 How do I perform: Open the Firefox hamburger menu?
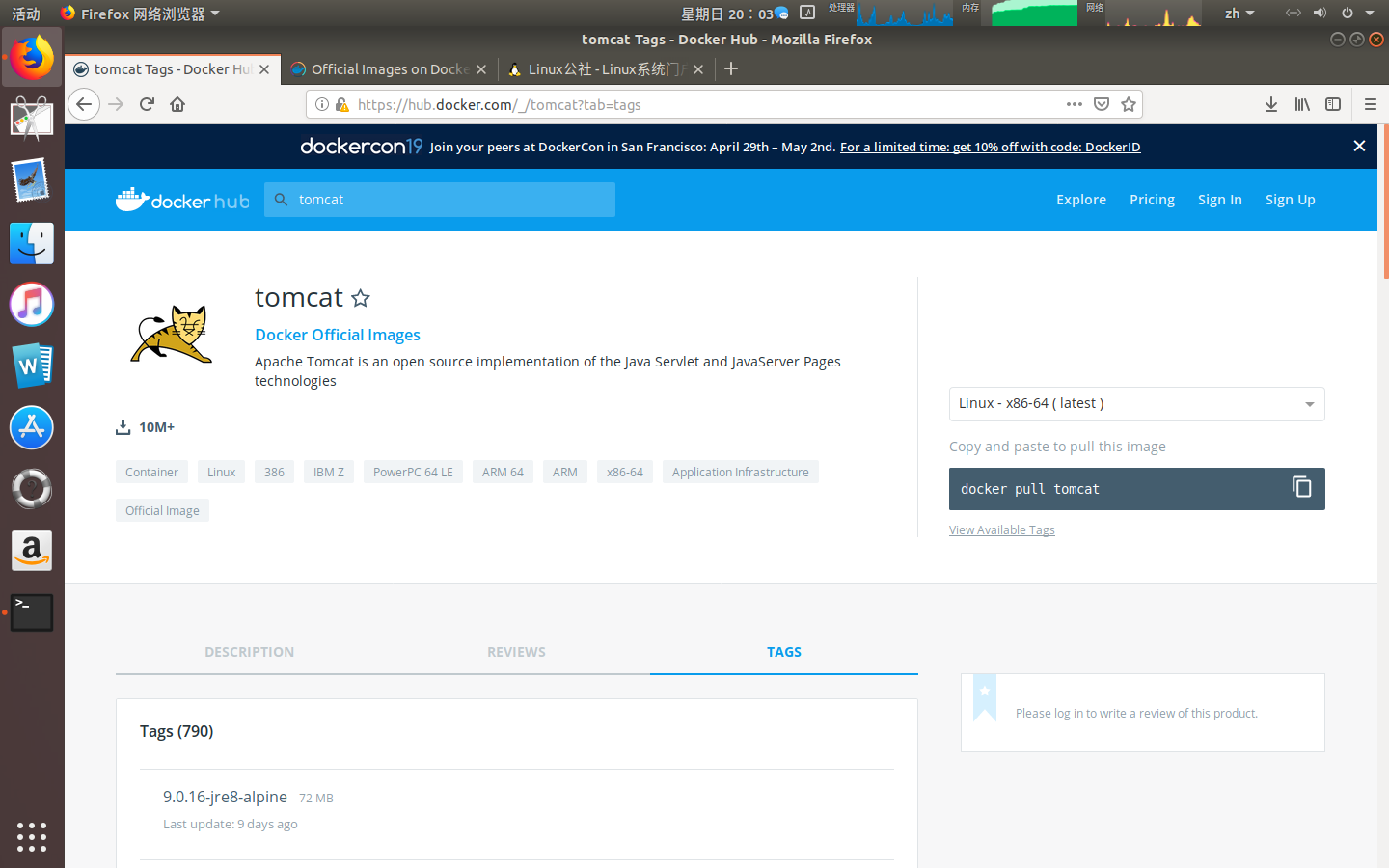point(1370,104)
